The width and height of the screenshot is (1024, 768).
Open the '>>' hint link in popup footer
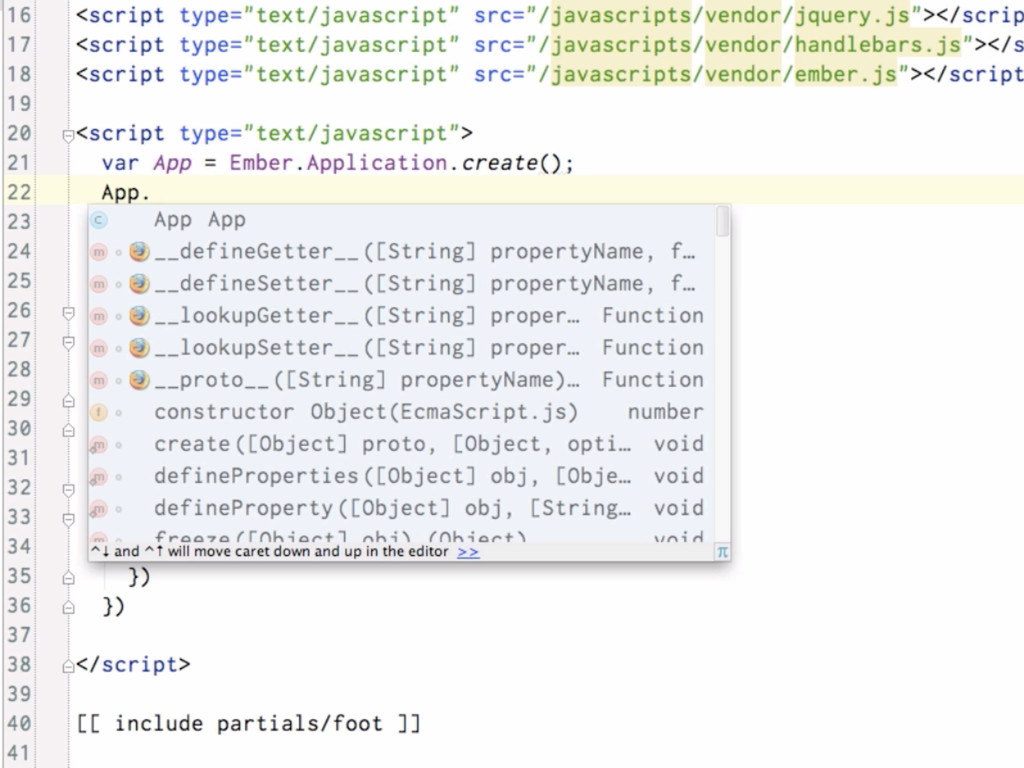pos(468,552)
